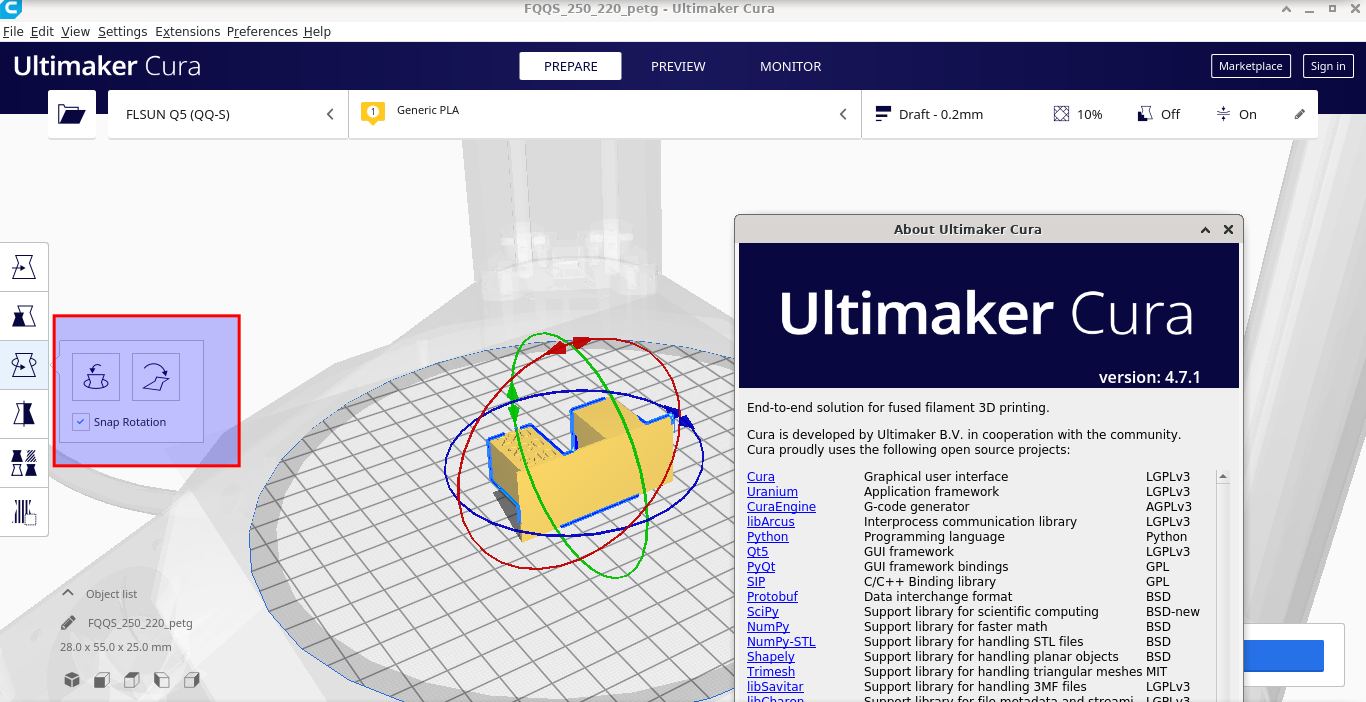Switch to right side view cube icon

coord(192,680)
